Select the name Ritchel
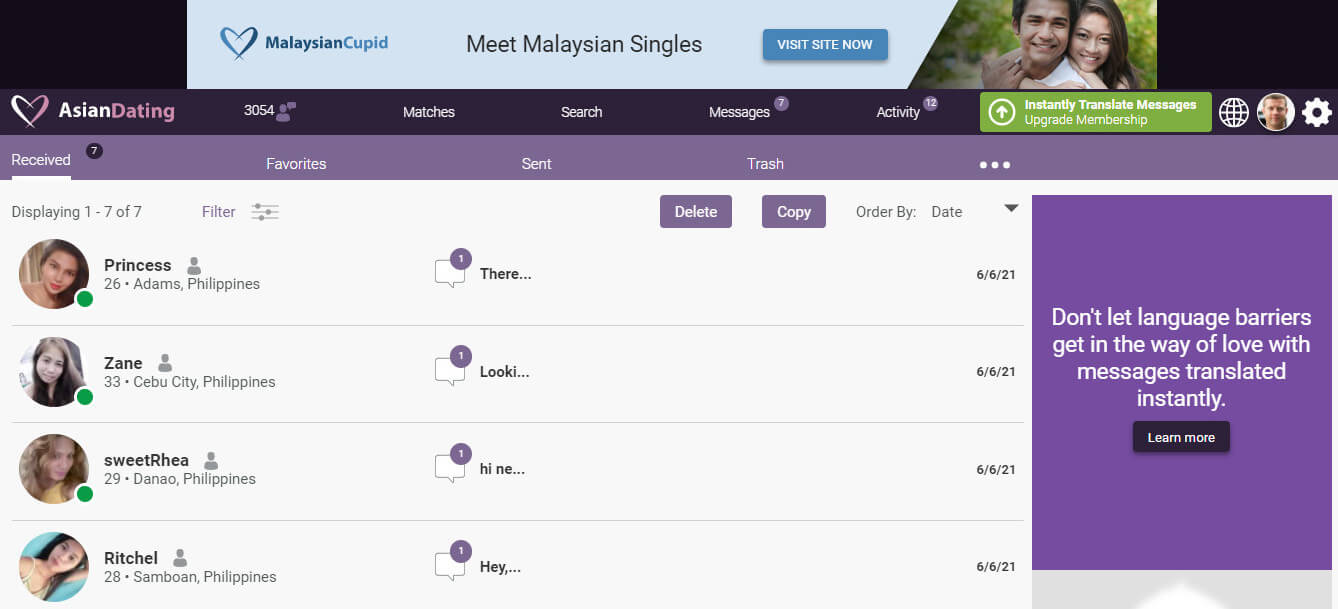Screen dimensions: 1338x609 (131, 558)
